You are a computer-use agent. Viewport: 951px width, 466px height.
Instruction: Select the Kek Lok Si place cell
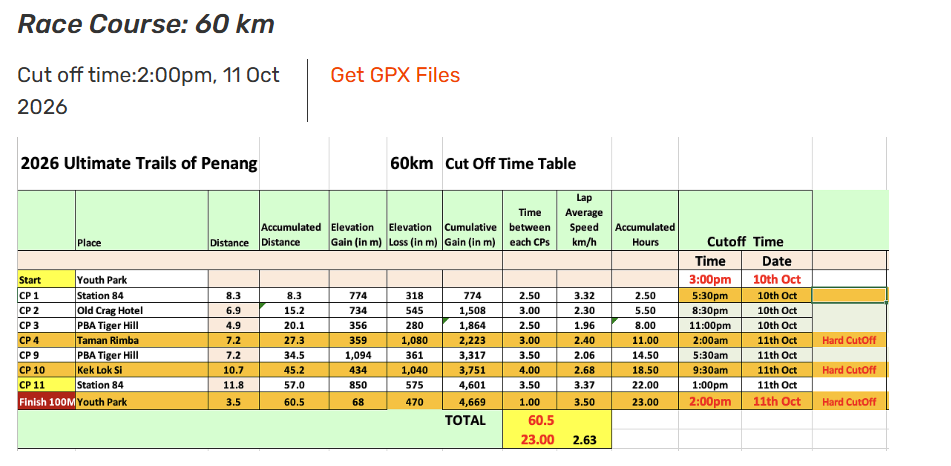(x=102, y=371)
